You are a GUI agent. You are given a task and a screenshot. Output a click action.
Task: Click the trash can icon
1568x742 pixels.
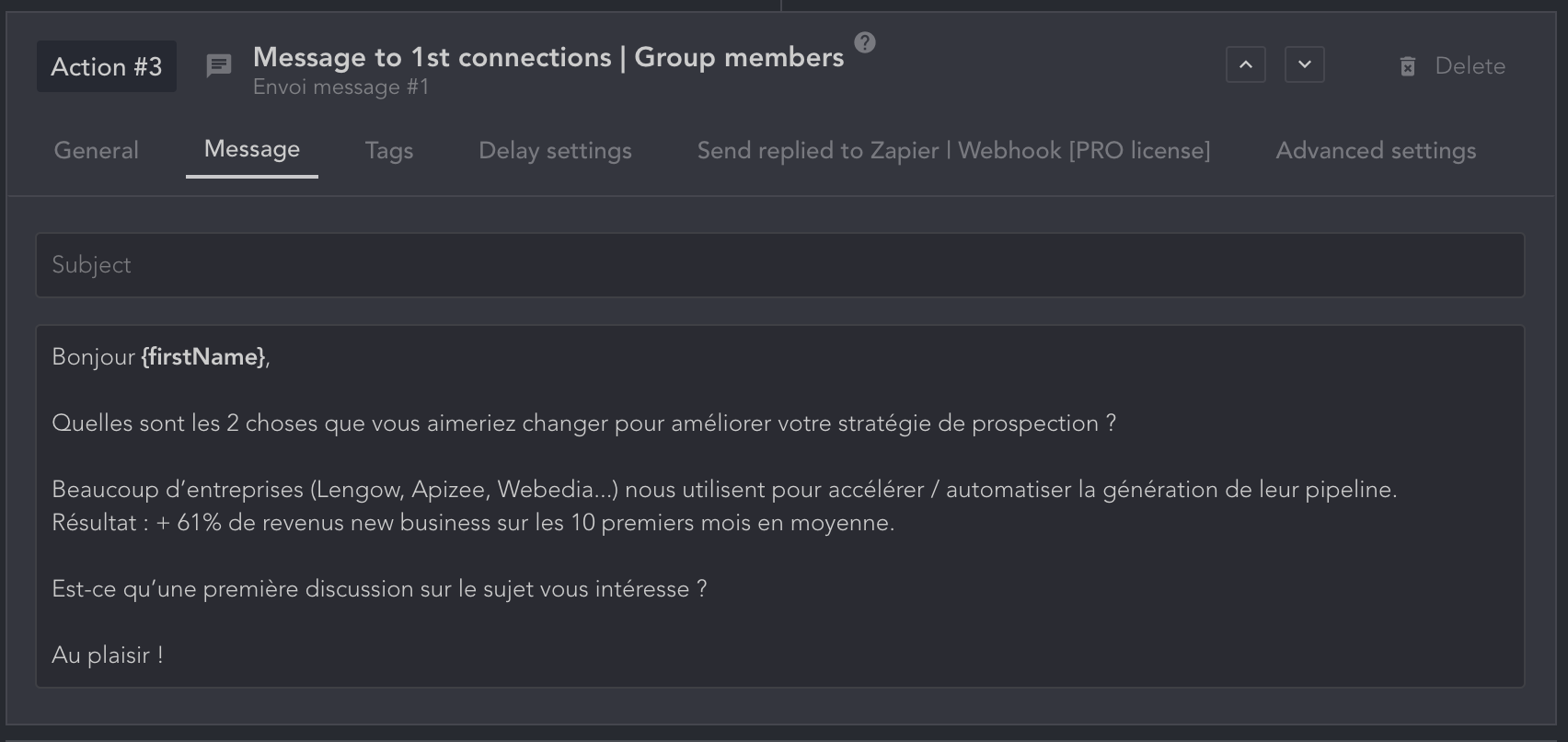(1407, 66)
